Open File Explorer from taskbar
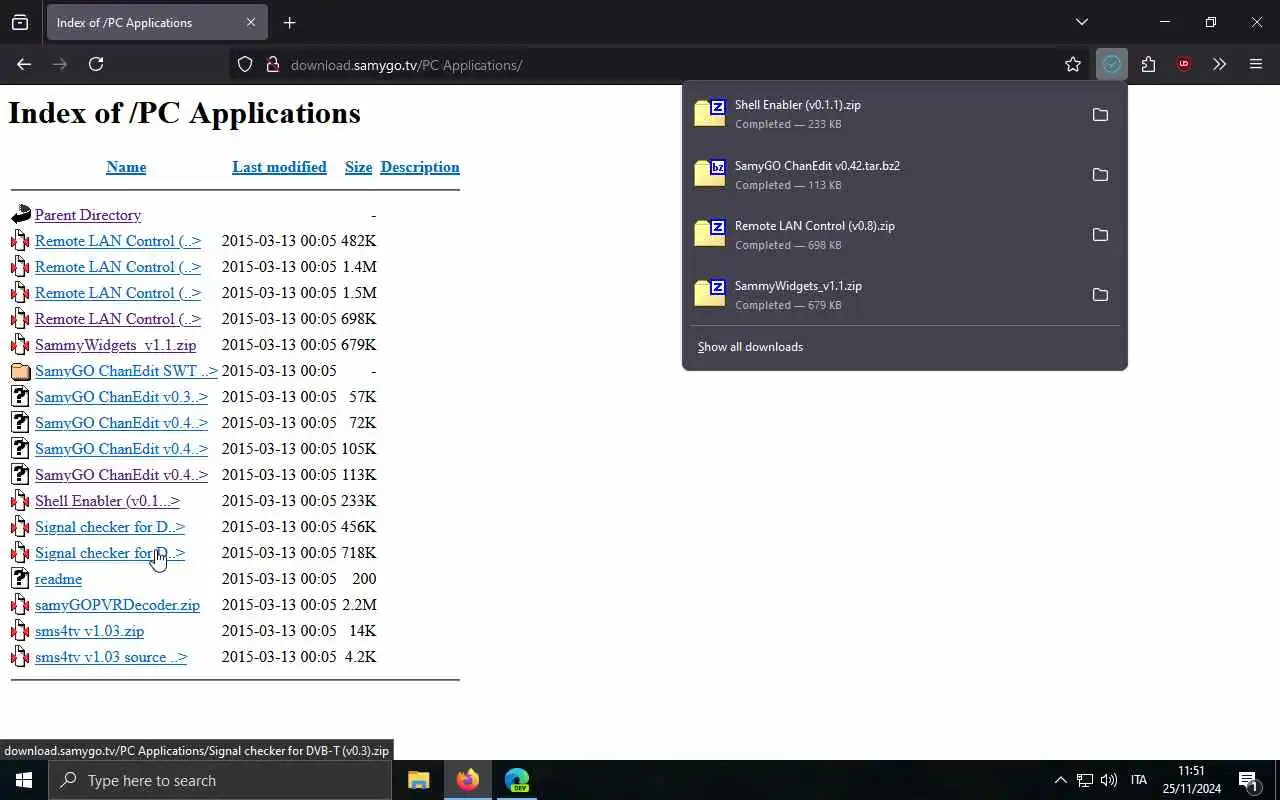The height and width of the screenshot is (800, 1280). coord(419,780)
